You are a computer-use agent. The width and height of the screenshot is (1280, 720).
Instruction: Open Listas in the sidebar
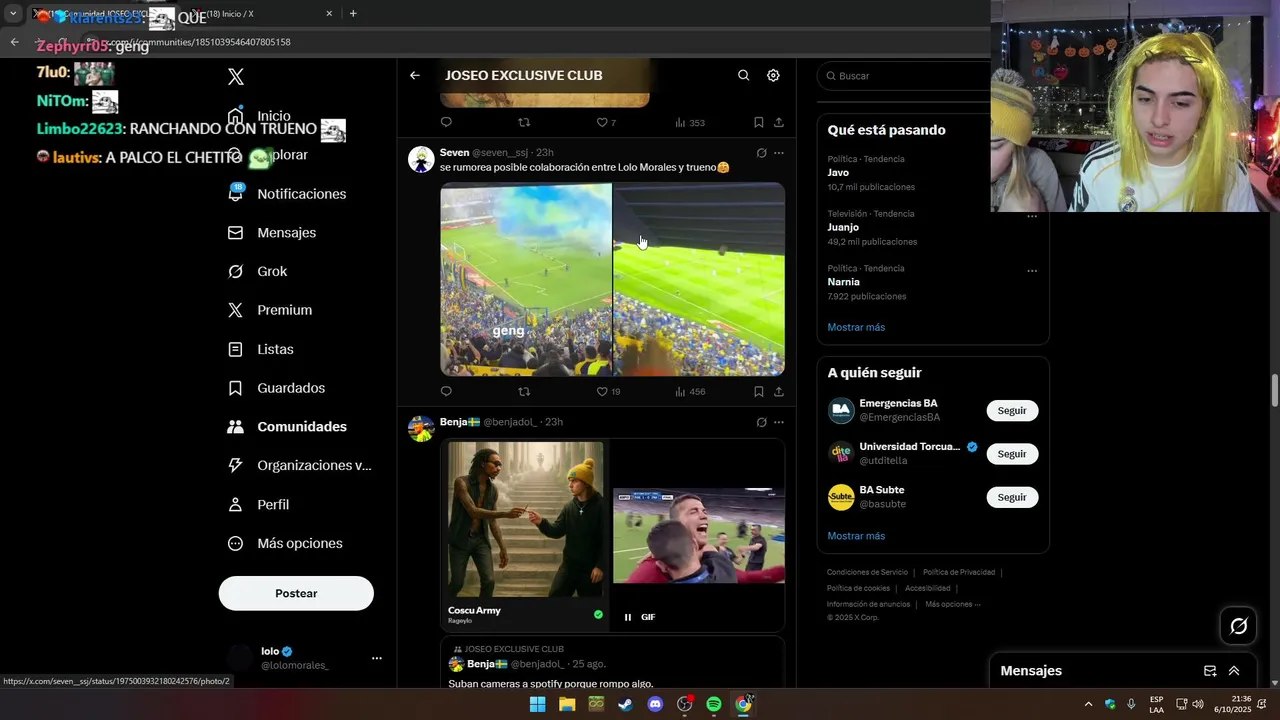[x=261, y=349]
